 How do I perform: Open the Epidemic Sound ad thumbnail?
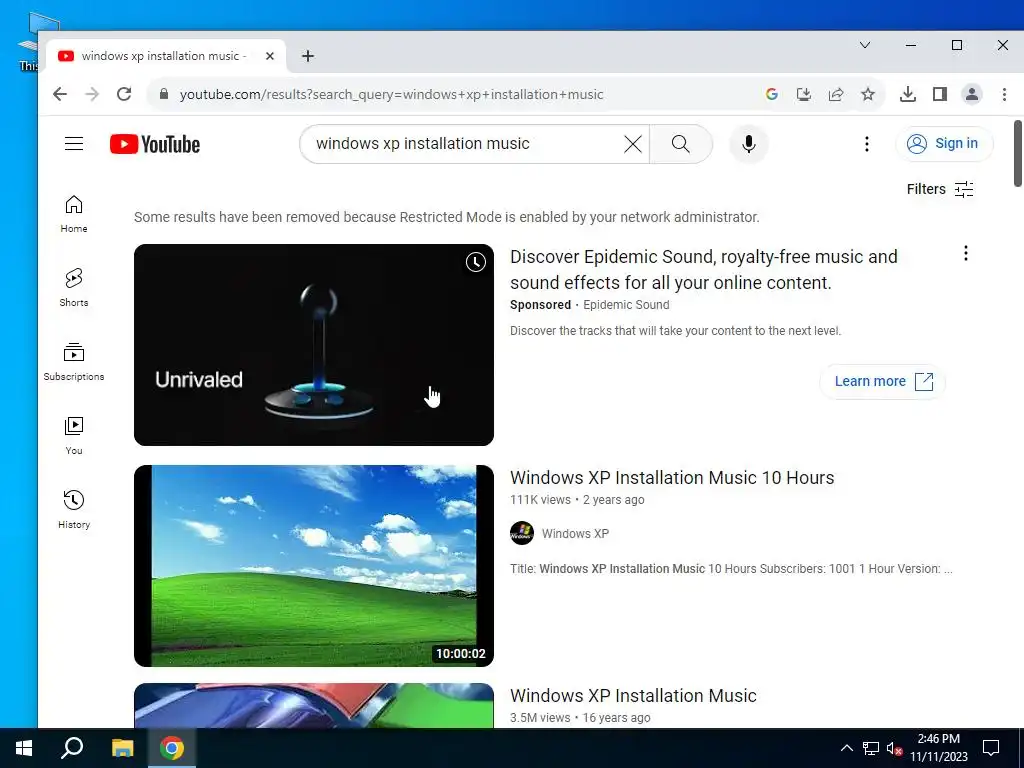[313, 345]
